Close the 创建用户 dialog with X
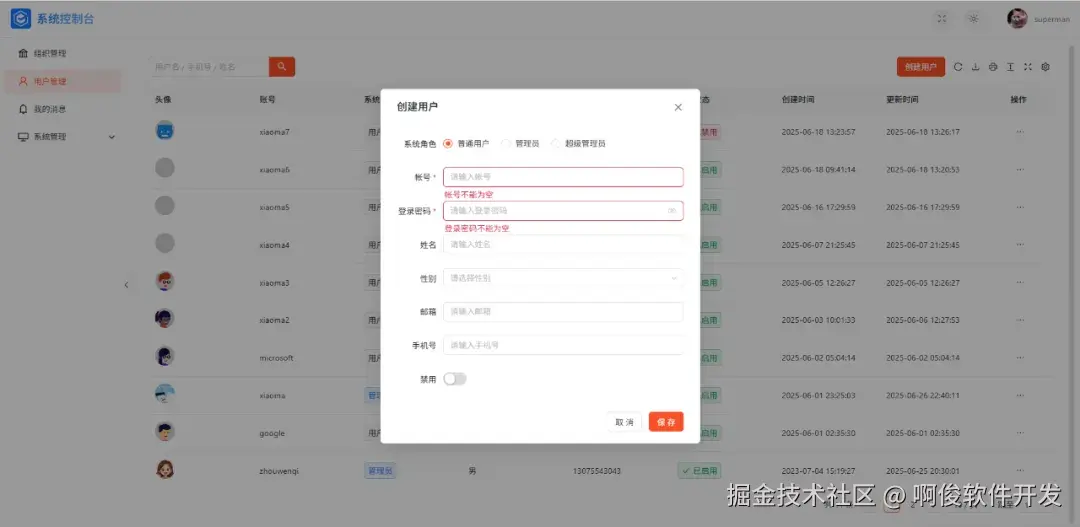Viewport: 1080px width, 527px height. pos(678,107)
